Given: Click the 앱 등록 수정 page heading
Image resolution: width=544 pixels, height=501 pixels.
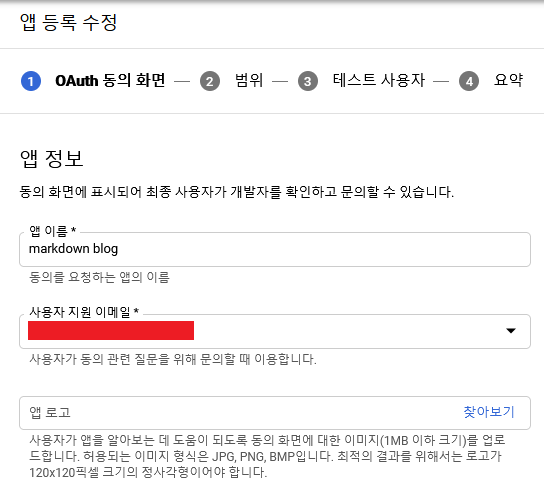Looking at the screenshot, I should (69, 23).
